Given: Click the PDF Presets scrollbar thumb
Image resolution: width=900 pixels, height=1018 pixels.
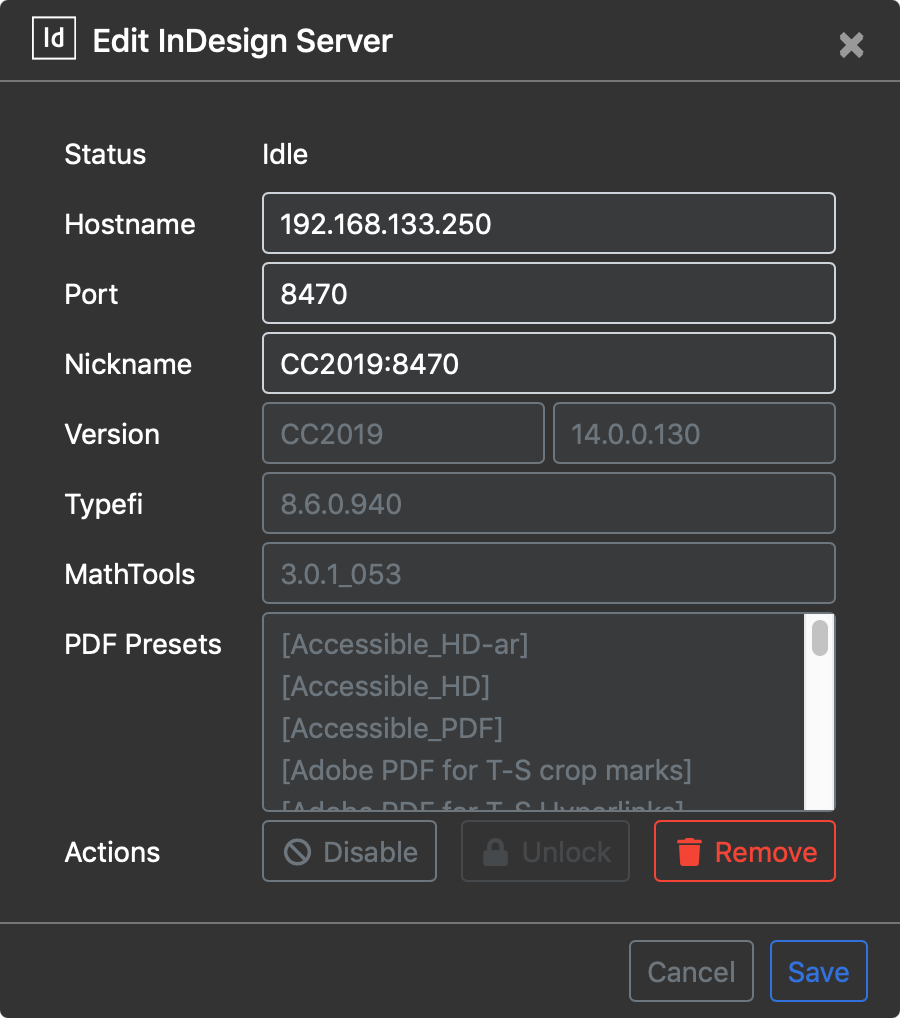Looking at the screenshot, I should (819, 638).
